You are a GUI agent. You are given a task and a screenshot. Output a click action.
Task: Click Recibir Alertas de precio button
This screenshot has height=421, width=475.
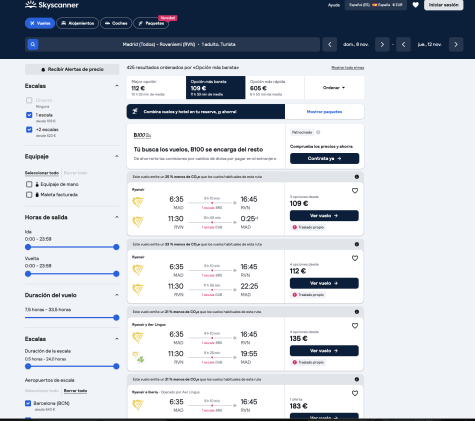72,69
